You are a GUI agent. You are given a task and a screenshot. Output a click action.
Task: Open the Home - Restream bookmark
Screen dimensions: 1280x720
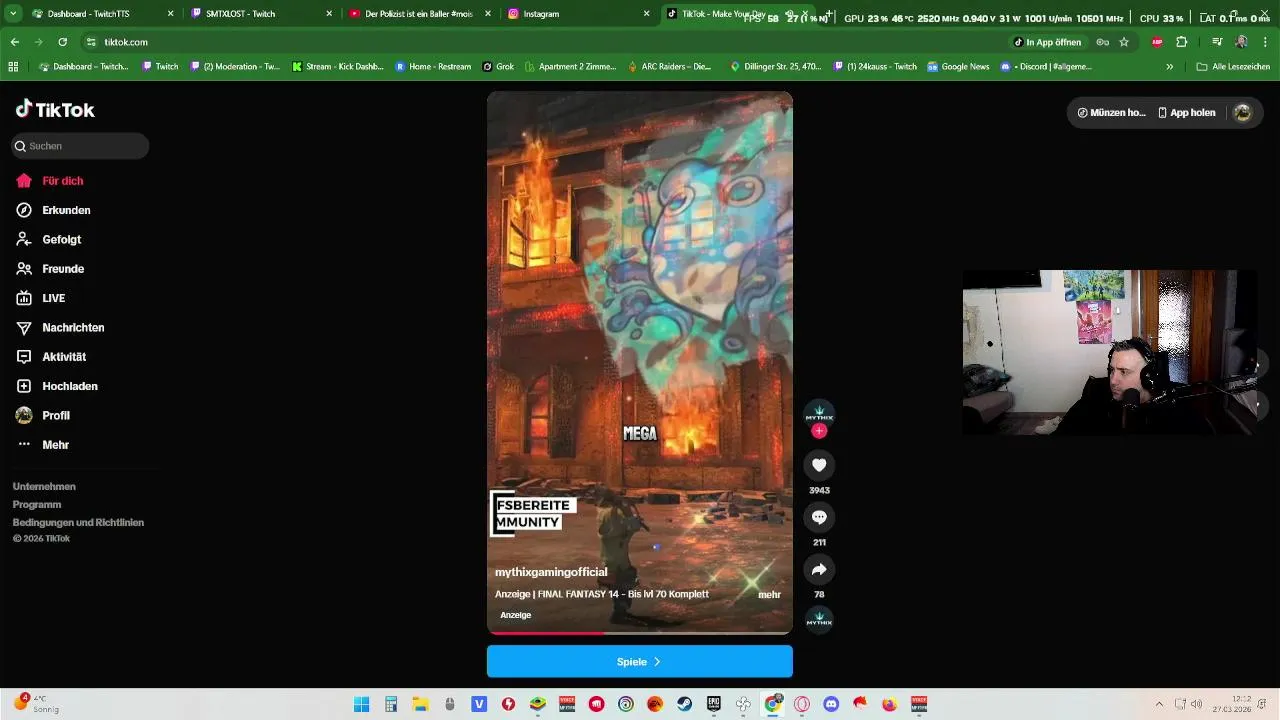tap(433, 67)
